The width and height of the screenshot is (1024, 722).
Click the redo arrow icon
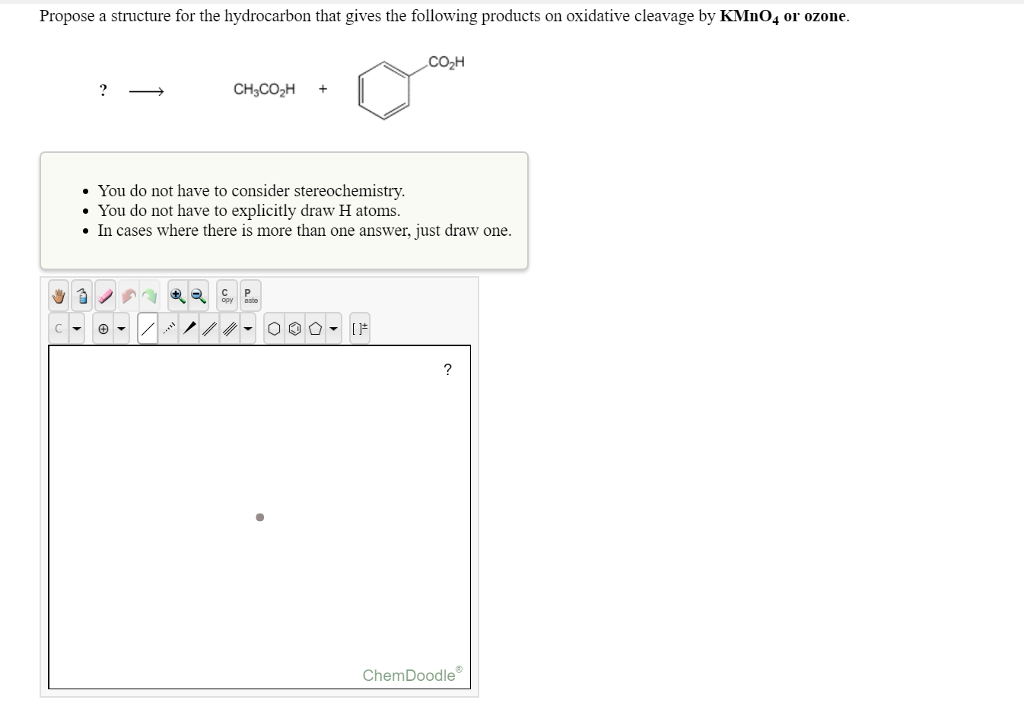[149, 295]
